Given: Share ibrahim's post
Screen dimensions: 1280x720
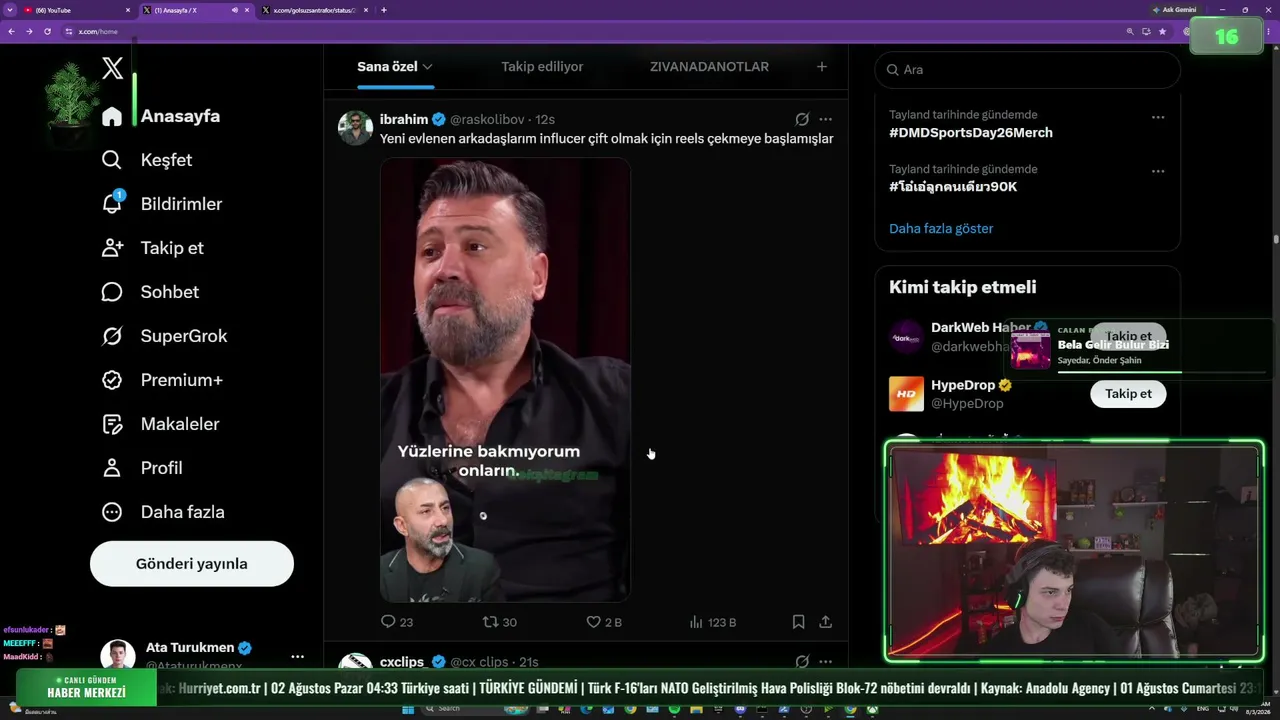Looking at the screenshot, I should [x=825, y=622].
